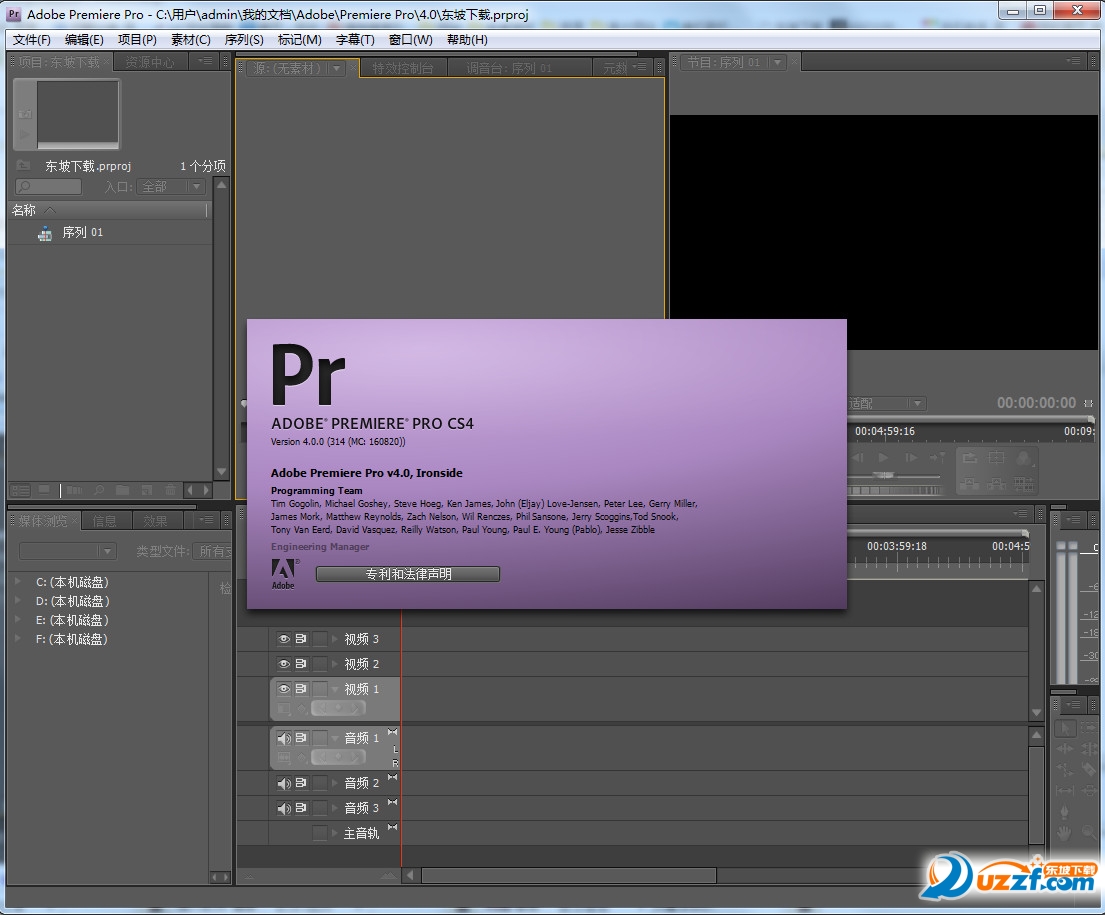Open 文件(F) menu

pyautogui.click(x=32, y=39)
